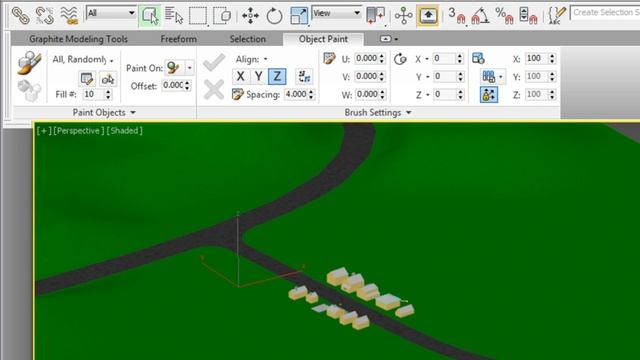Expand Brush Settings panel arrow
The width and height of the screenshot is (640, 360).
tap(409, 113)
